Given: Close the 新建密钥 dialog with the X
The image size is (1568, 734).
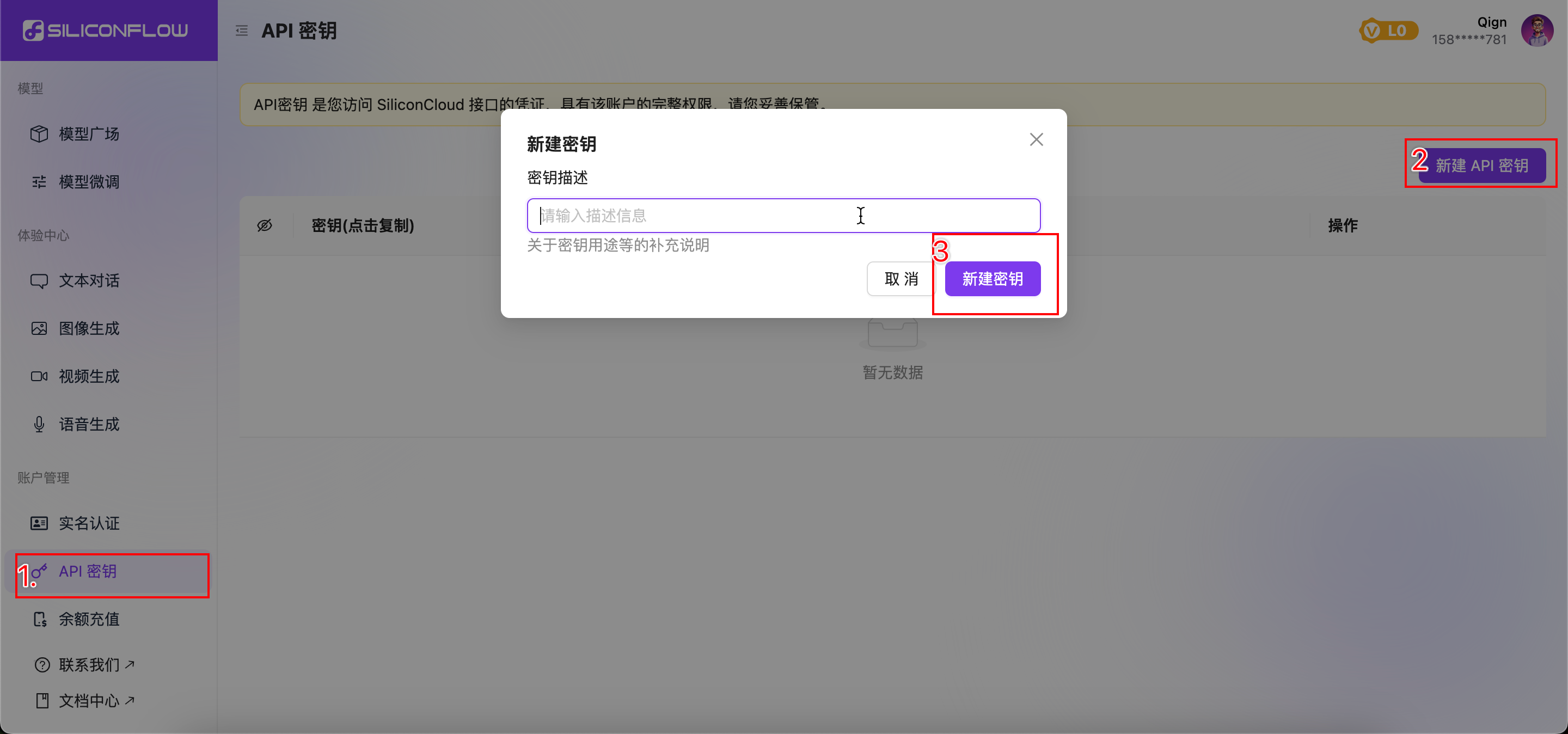Looking at the screenshot, I should [x=1036, y=139].
